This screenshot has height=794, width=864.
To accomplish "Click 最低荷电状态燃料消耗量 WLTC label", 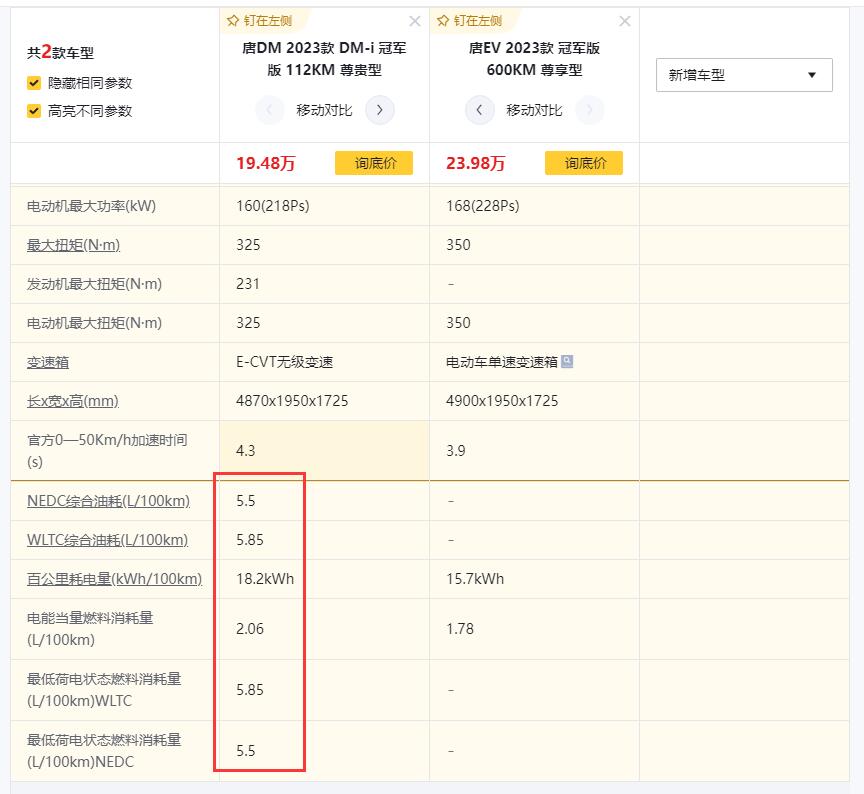I will [104, 690].
